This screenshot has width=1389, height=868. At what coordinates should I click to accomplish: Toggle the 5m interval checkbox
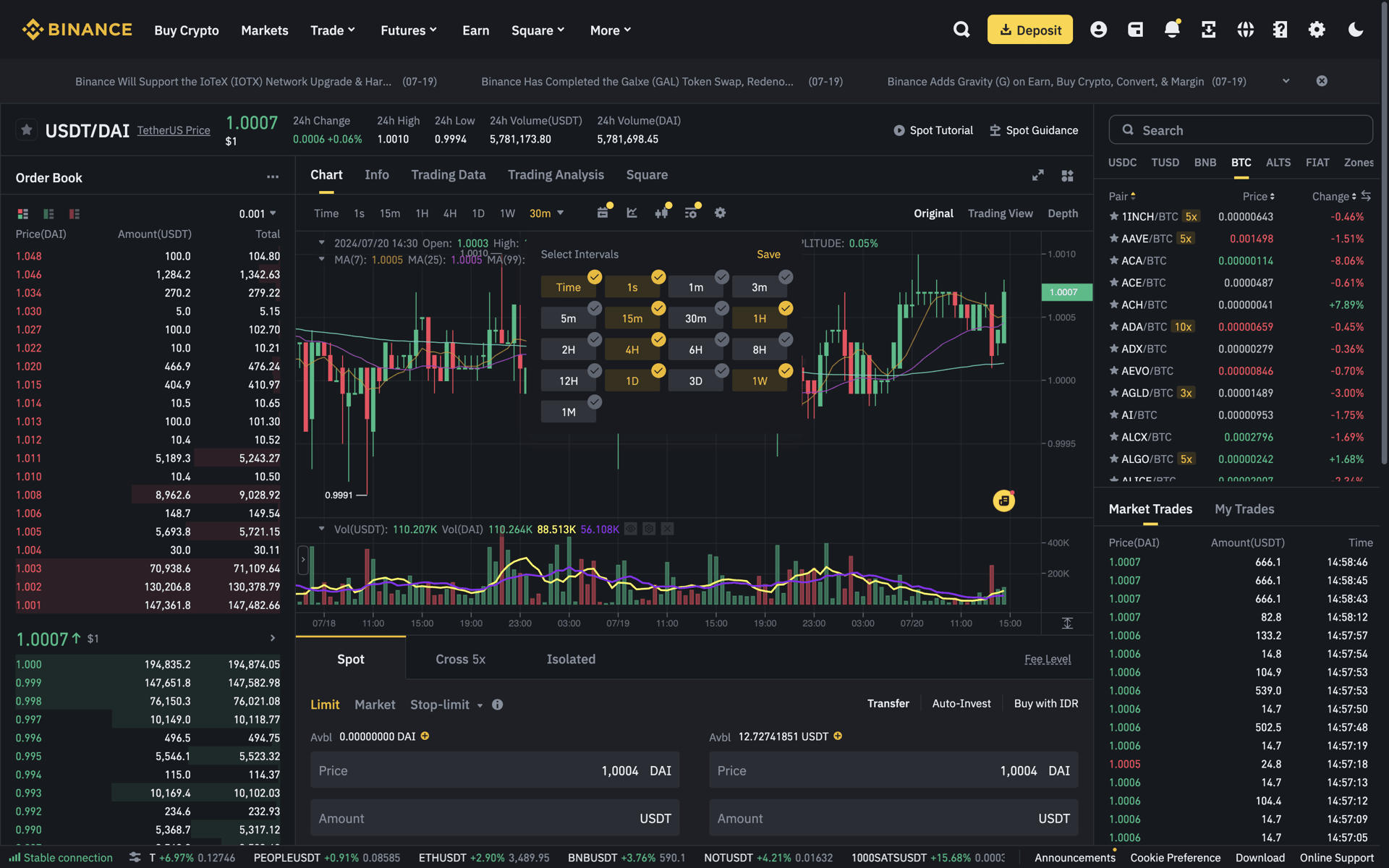(595, 308)
